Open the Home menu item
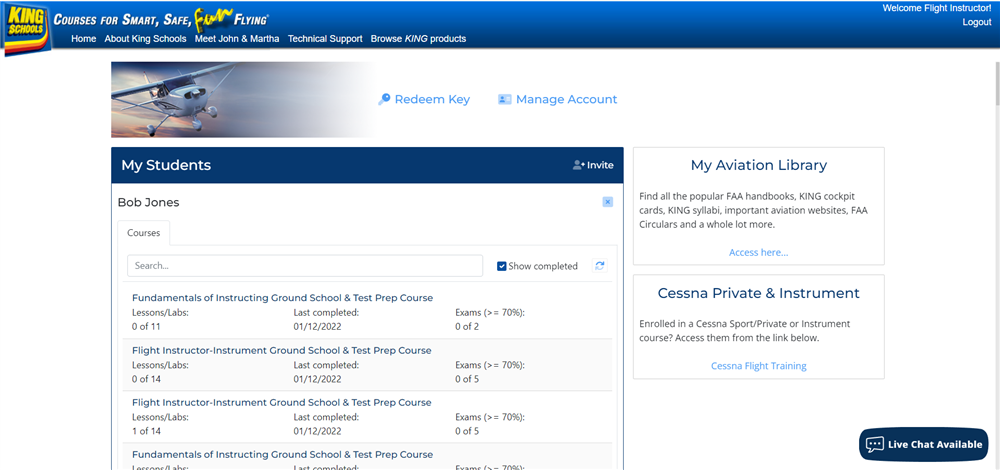The height and width of the screenshot is (470, 1000). coord(84,39)
